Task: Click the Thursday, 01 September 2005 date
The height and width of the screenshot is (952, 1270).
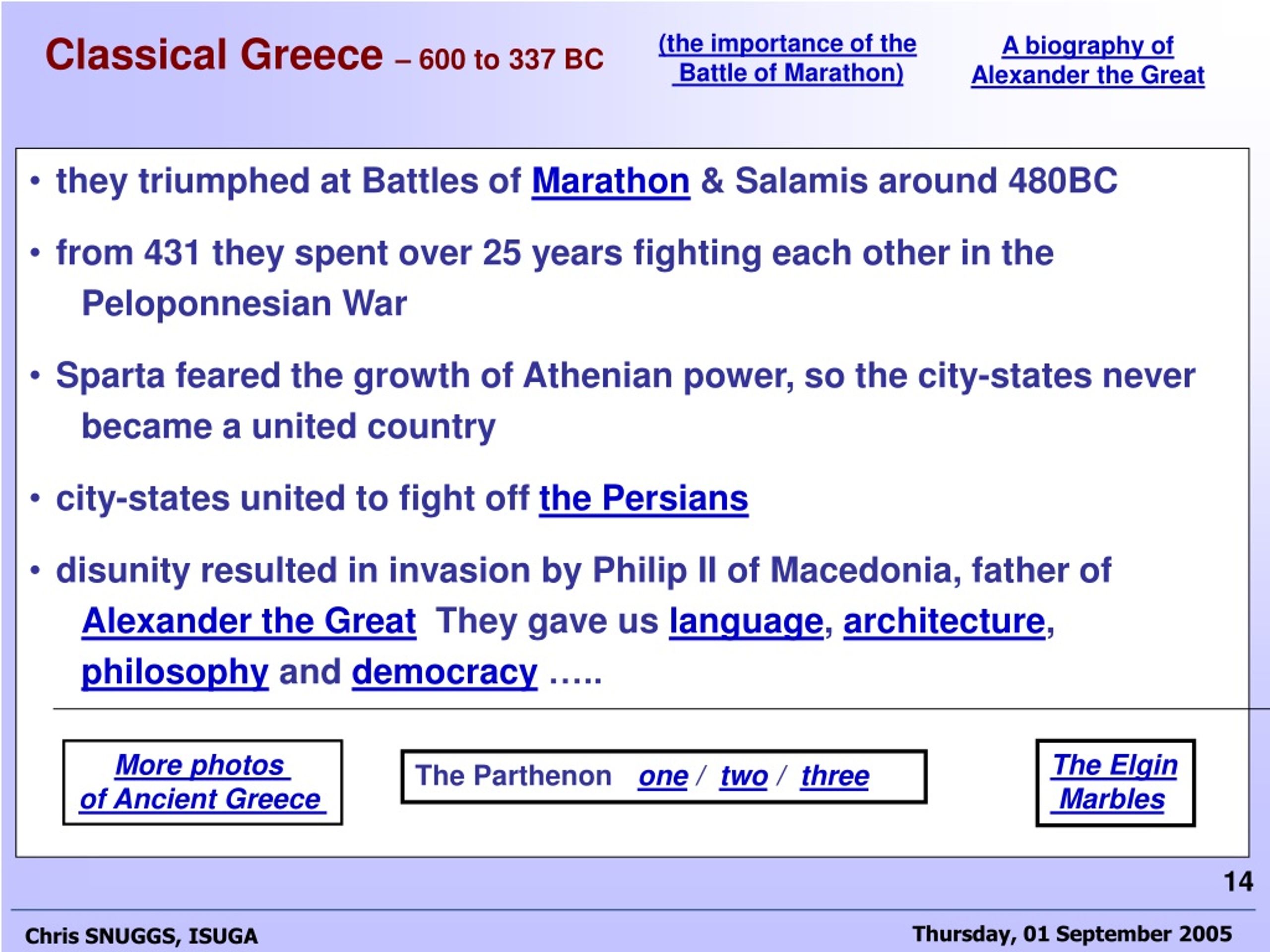Action: tap(1073, 934)
